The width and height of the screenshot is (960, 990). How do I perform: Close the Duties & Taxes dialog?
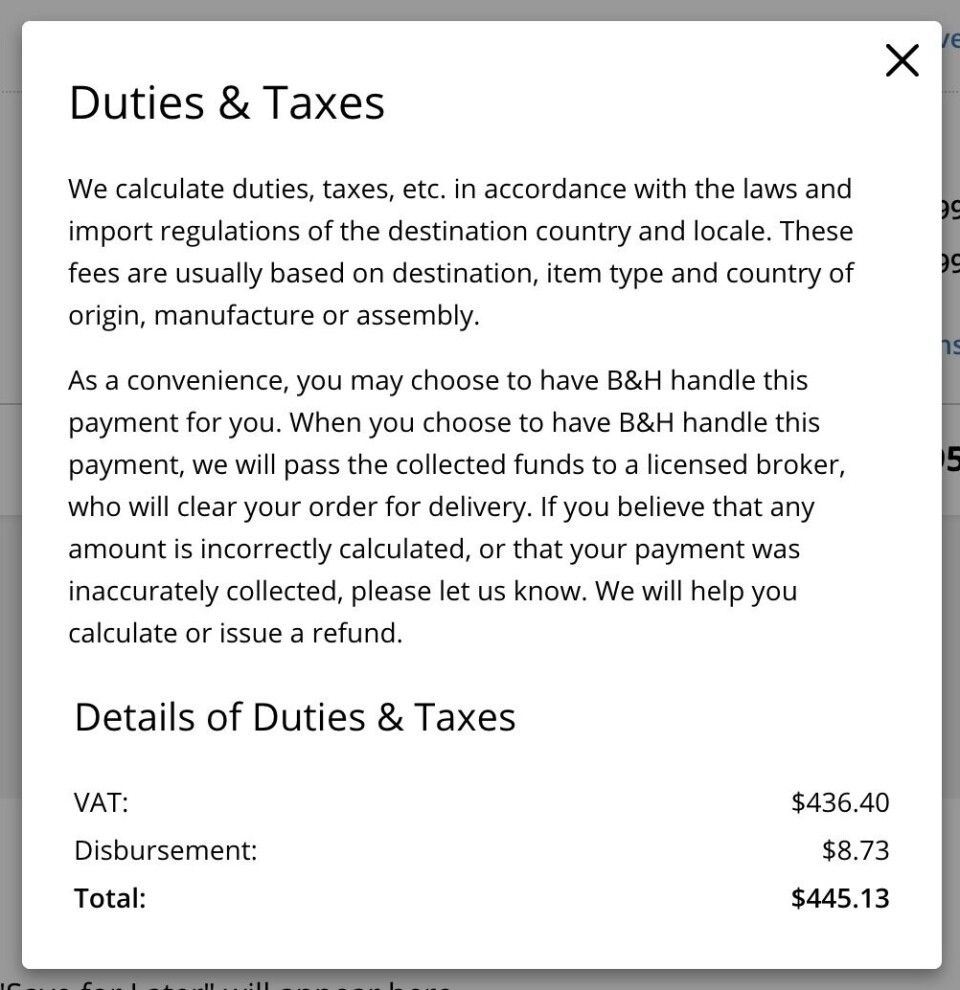[902, 62]
